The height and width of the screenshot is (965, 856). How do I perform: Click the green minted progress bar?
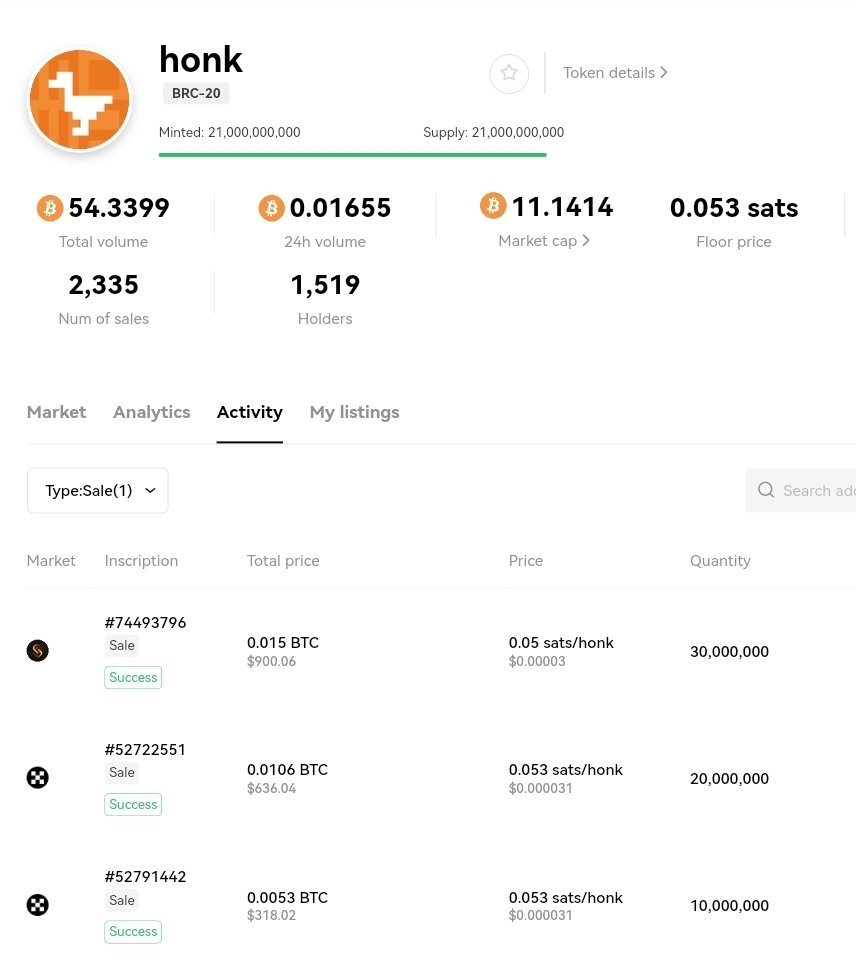pos(353,154)
